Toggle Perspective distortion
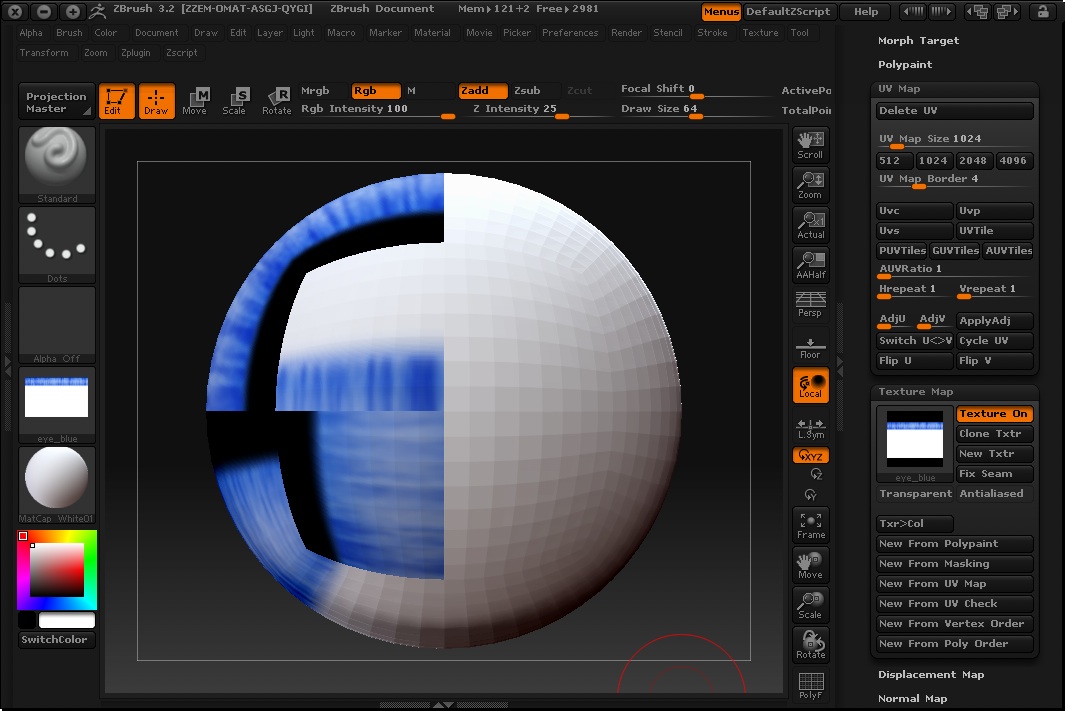 tap(810, 304)
